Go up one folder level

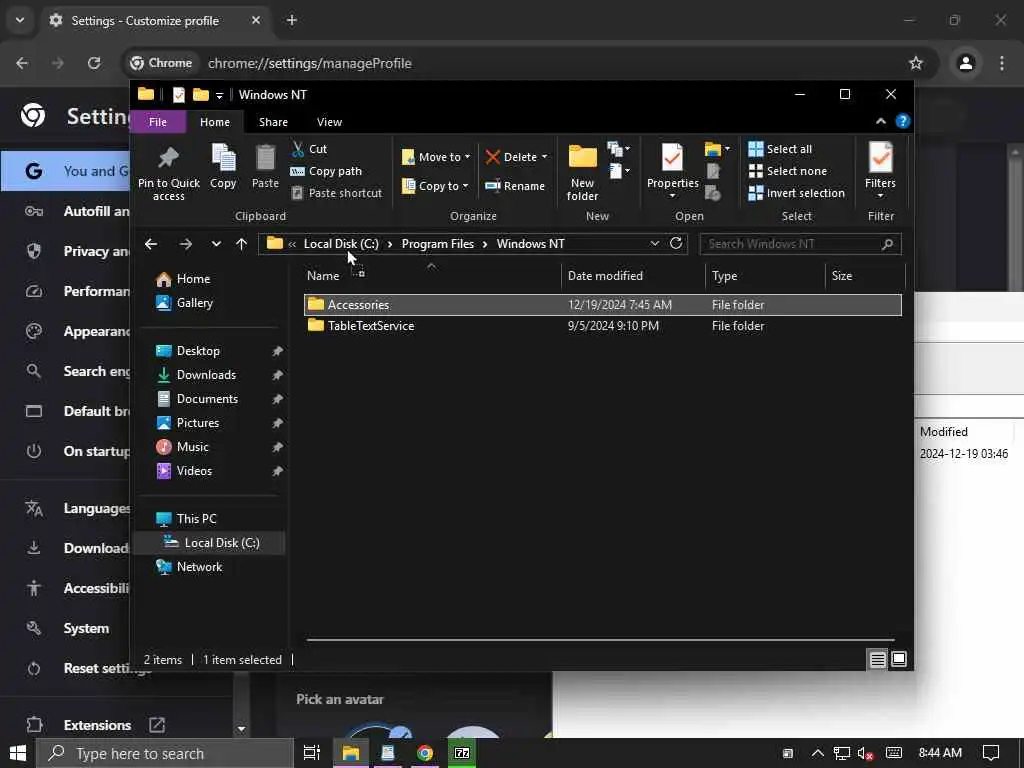click(x=242, y=244)
